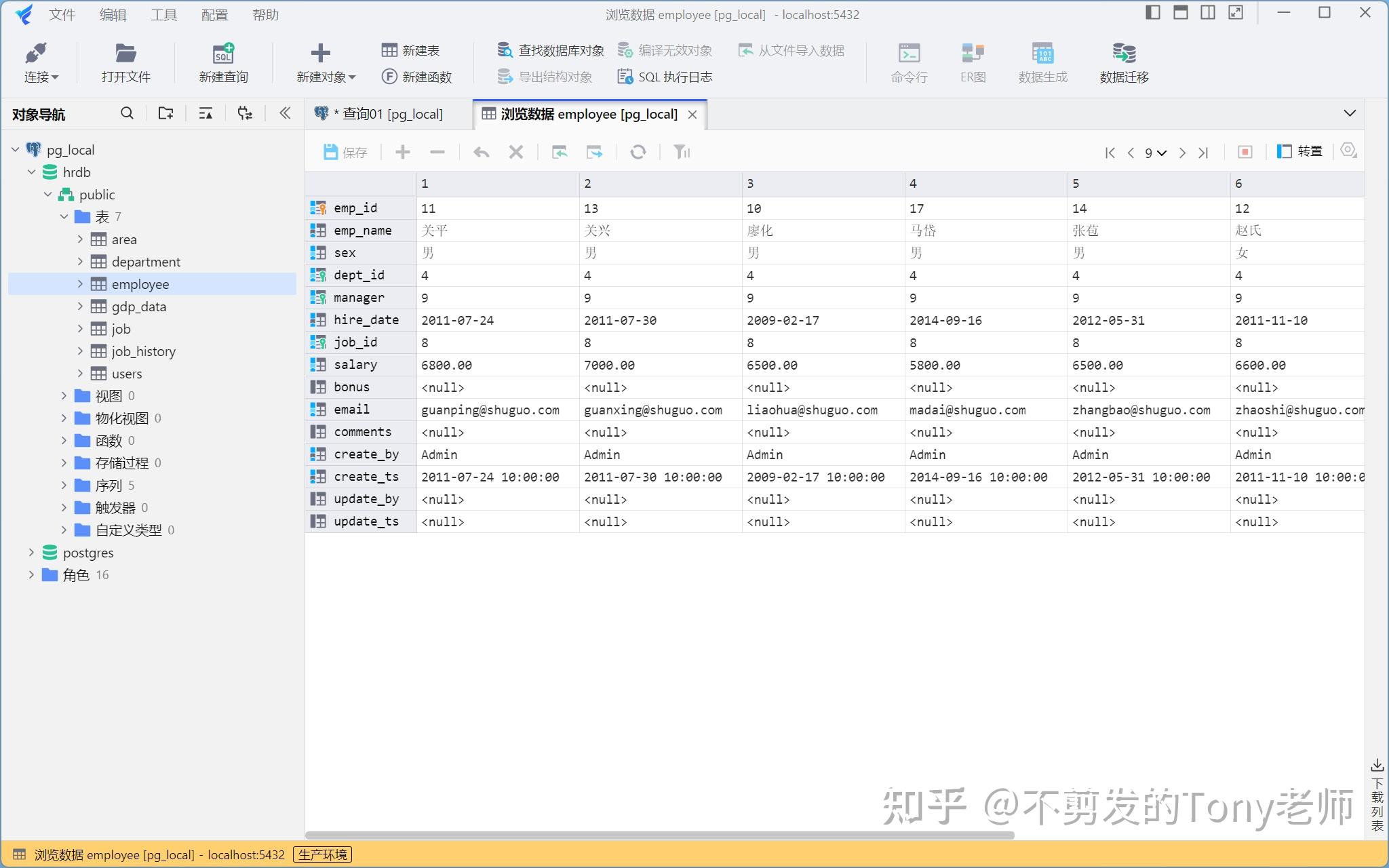Open the page size dropdown showing 9

pyautogui.click(x=1154, y=153)
